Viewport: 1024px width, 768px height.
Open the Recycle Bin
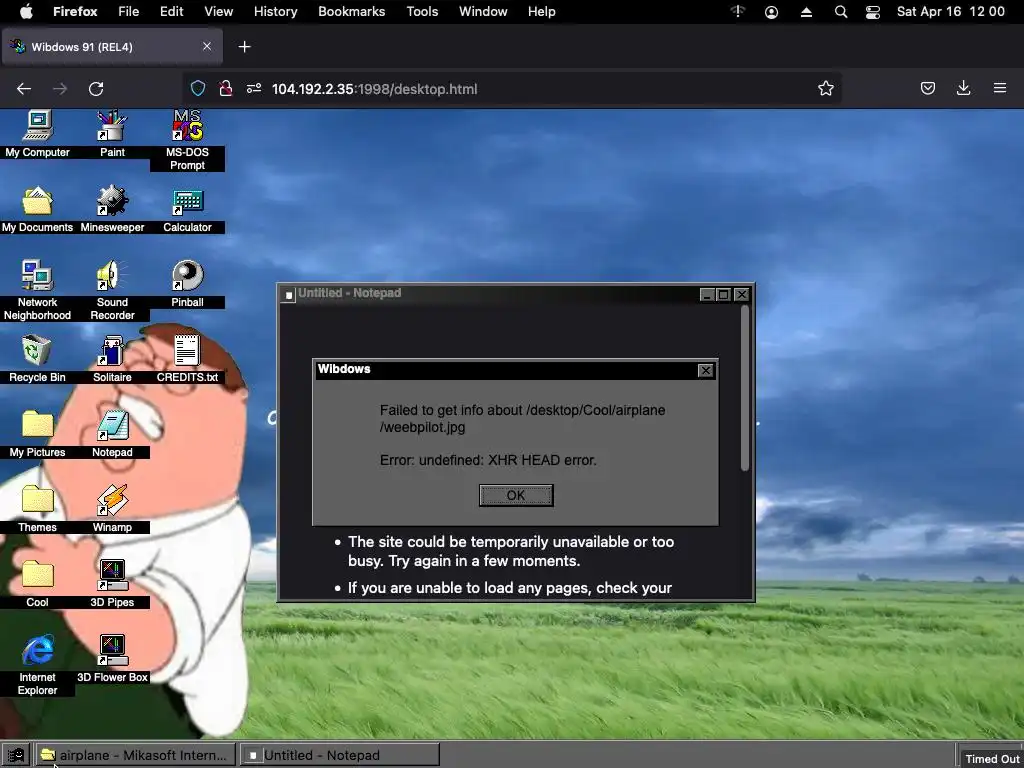point(37,359)
